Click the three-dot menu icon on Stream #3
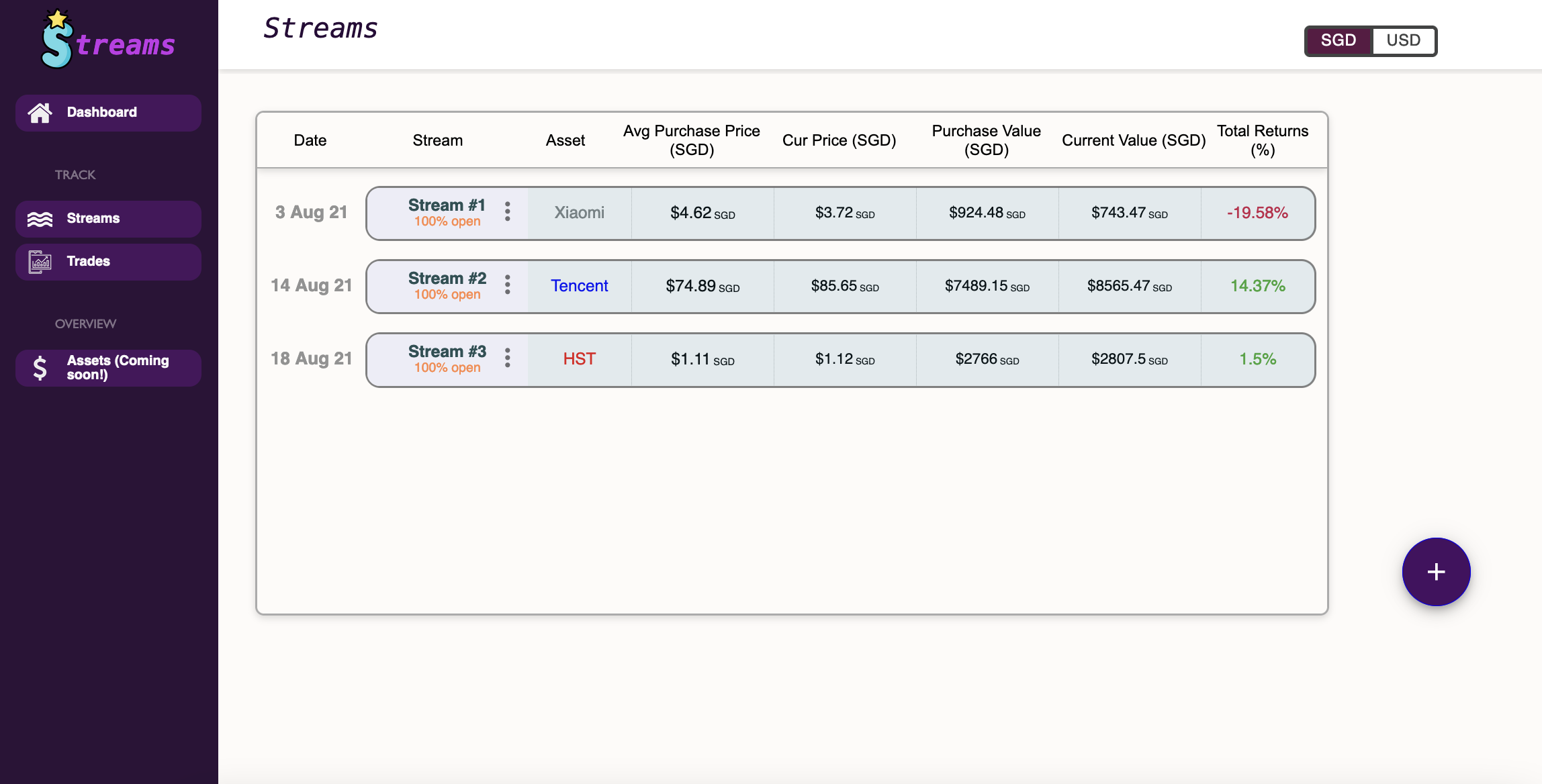Viewport: 1542px width, 784px height. coord(509,358)
